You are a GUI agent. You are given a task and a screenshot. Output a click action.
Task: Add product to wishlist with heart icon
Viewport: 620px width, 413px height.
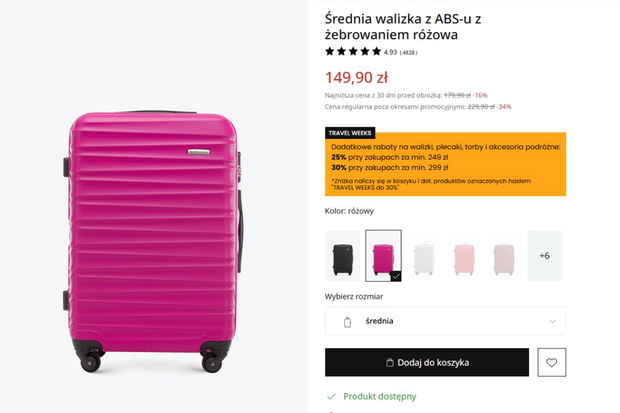(x=552, y=362)
